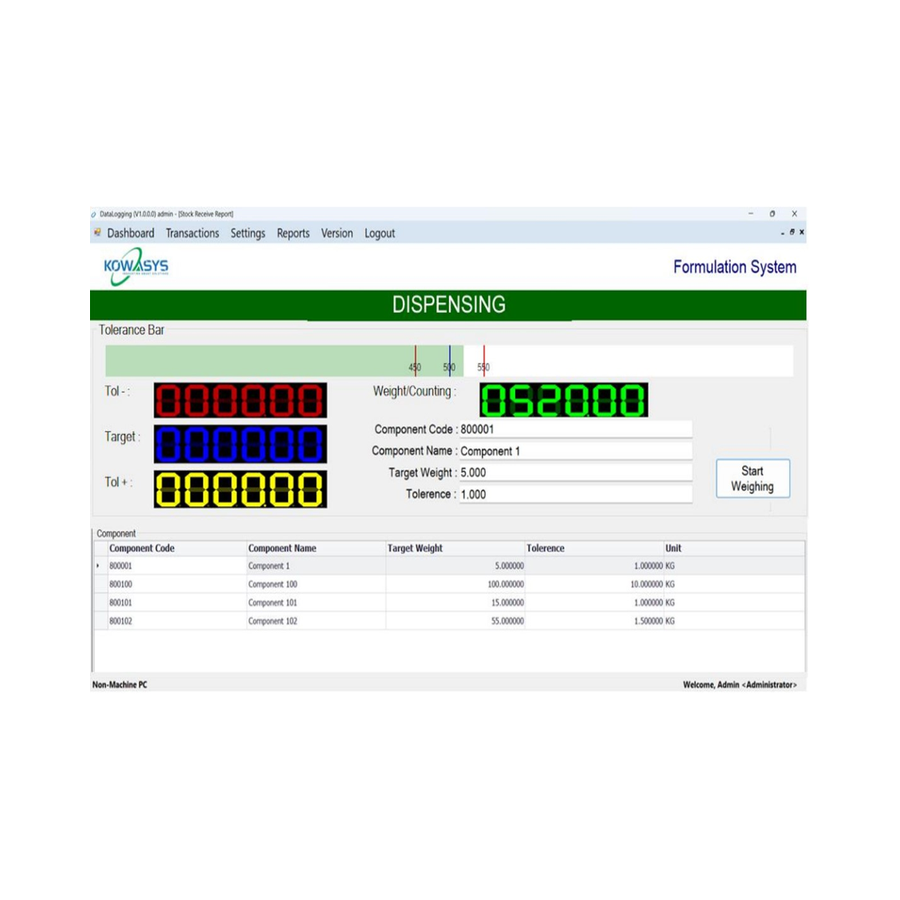Click the blue Target digital display

point(240,443)
